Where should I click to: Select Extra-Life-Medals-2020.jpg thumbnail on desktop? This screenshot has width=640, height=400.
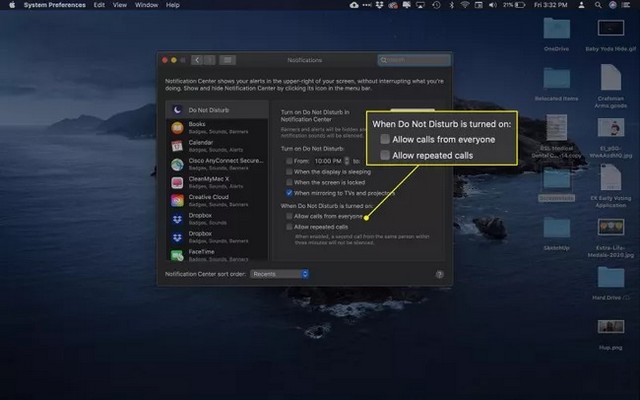pos(611,227)
